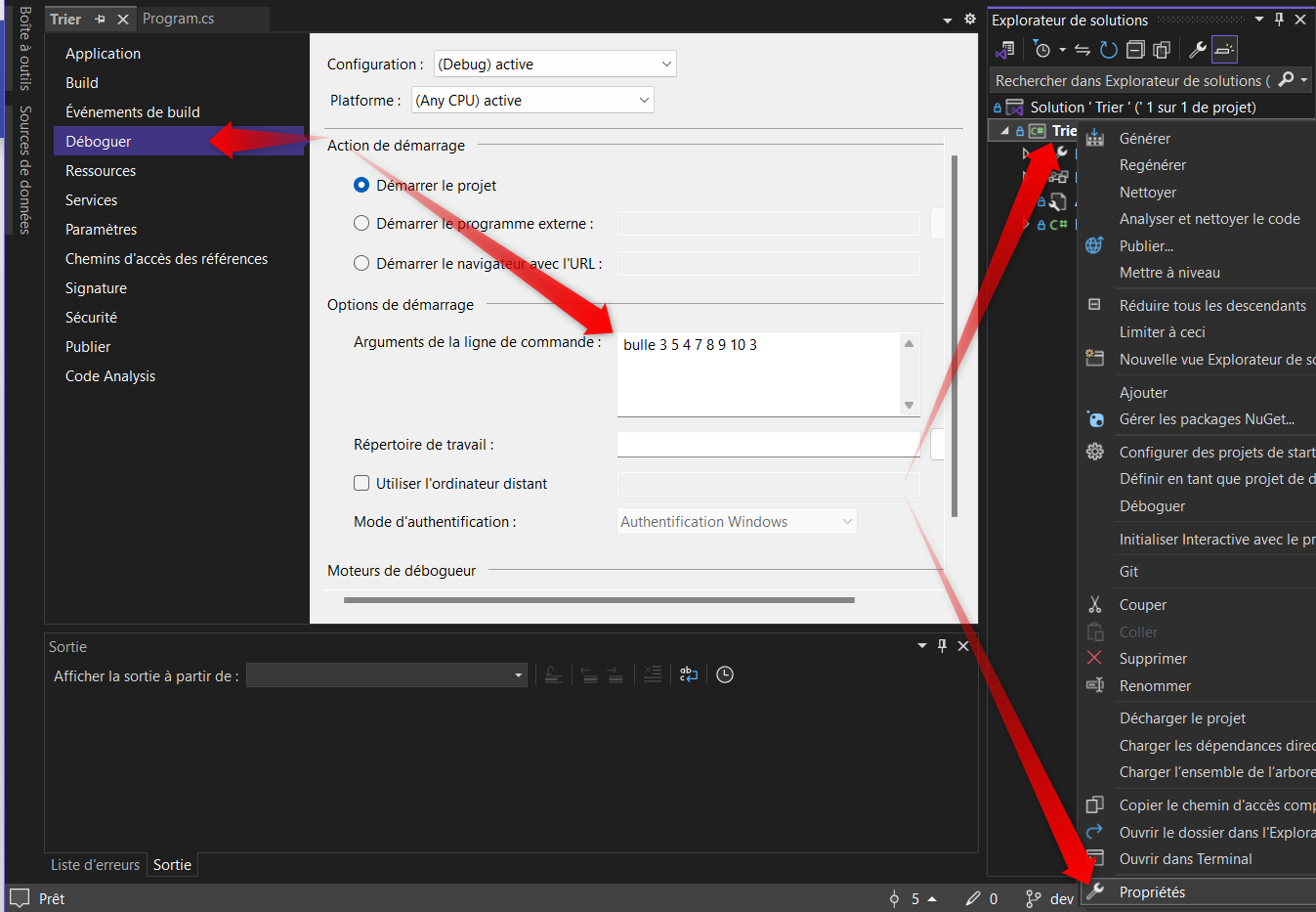Viewport: 1316px width, 912px height.
Task: Choose 'Propriétés' in the context menu
Action: (x=1152, y=891)
